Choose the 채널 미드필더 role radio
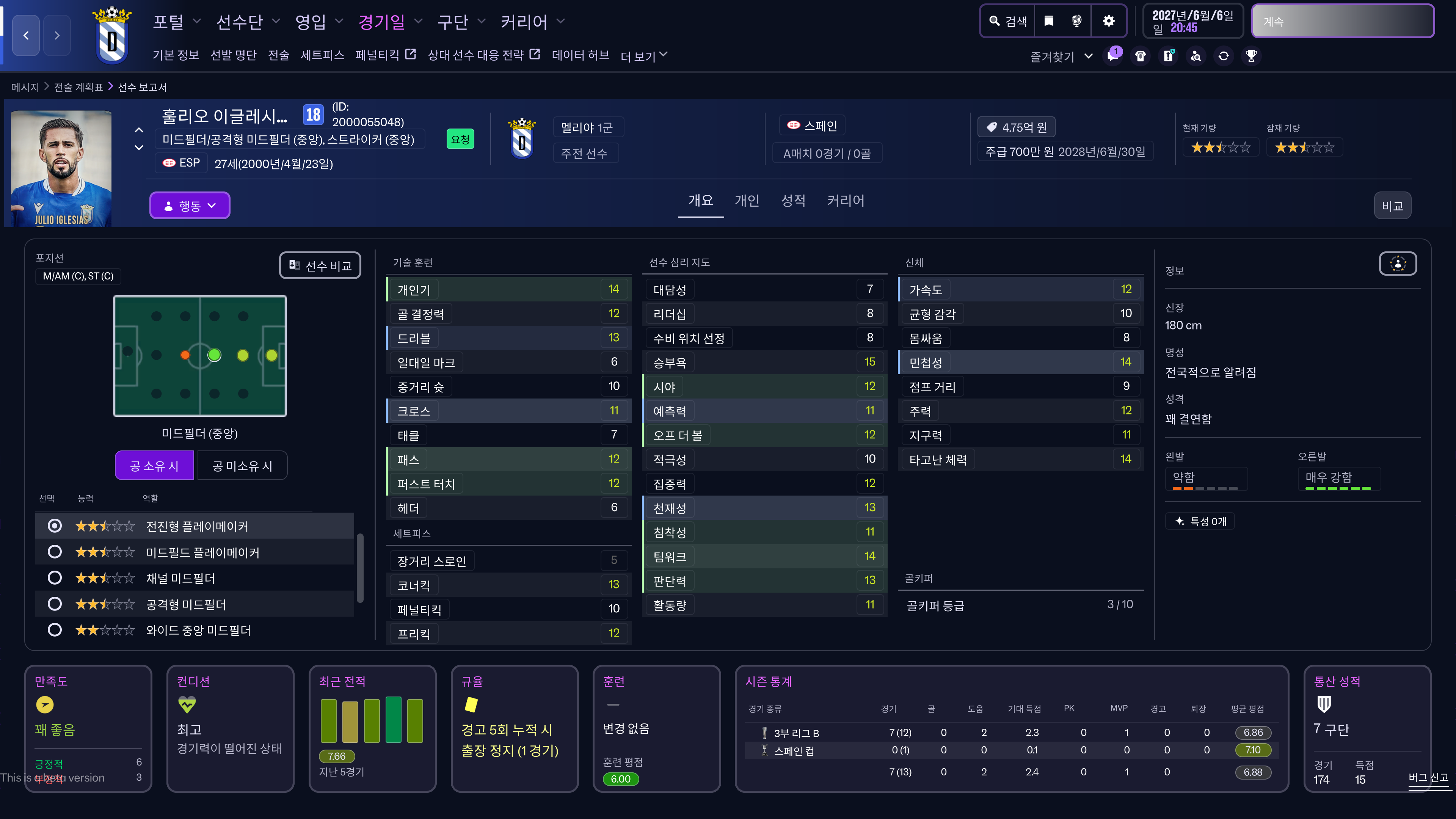This screenshot has height=819, width=1456. (x=54, y=577)
